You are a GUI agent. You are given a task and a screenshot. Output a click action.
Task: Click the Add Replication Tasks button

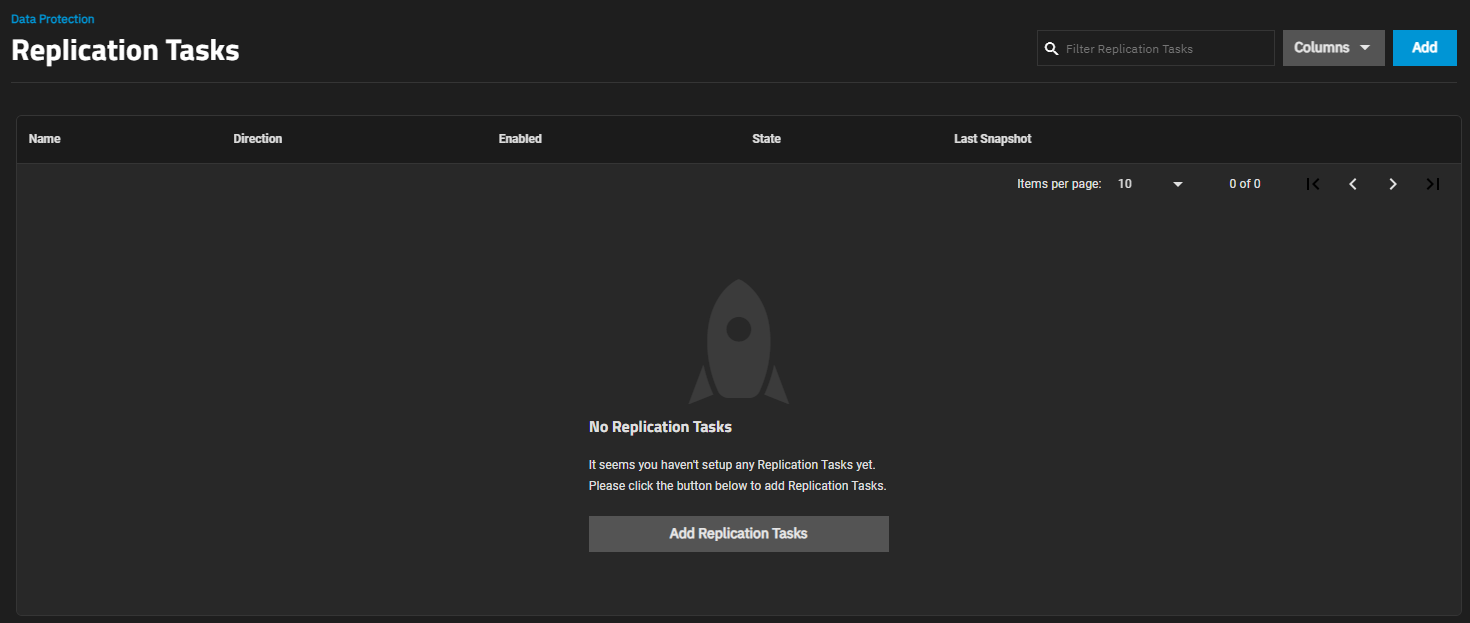[x=739, y=534]
